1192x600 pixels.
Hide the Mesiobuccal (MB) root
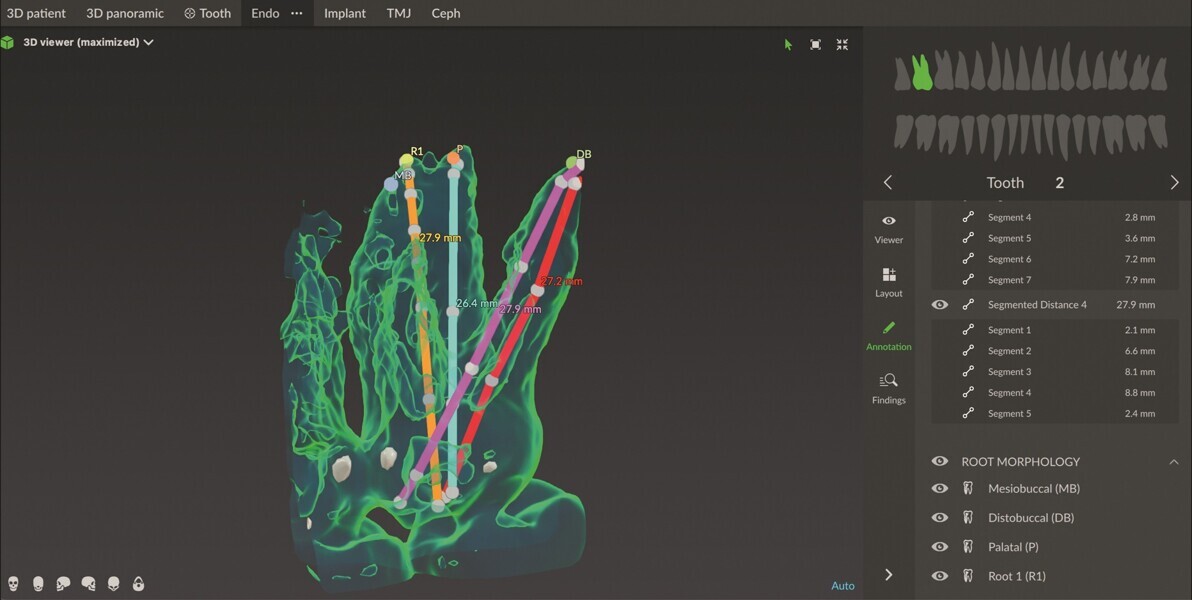point(939,489)
